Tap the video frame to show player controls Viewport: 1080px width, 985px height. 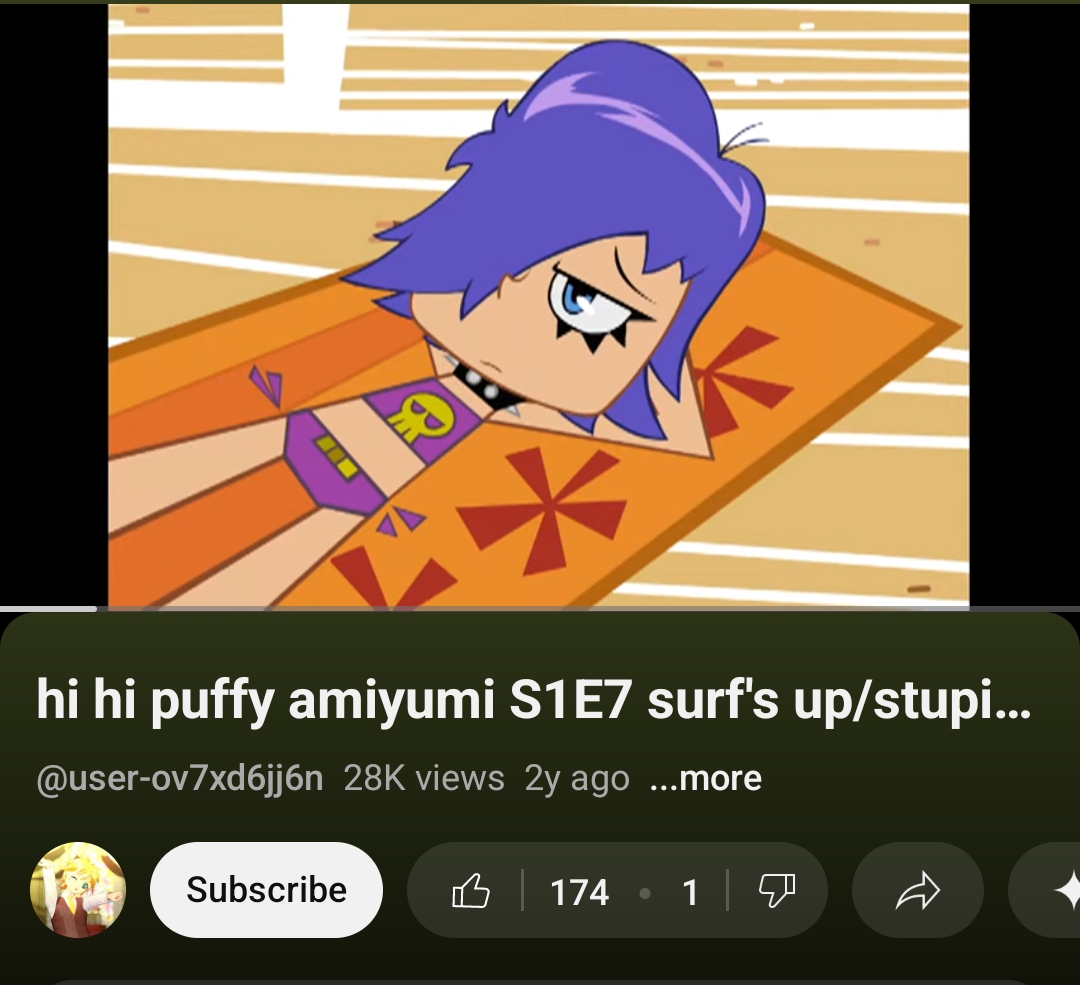click(x=539, y=305)
